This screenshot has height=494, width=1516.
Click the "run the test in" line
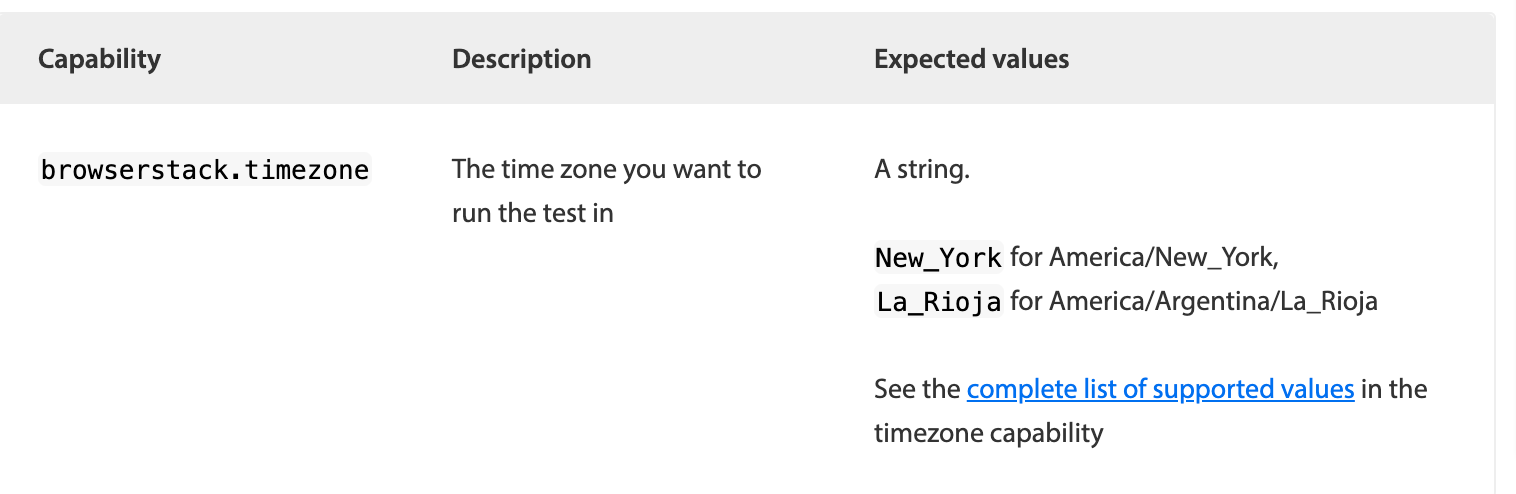click(532, 213)
